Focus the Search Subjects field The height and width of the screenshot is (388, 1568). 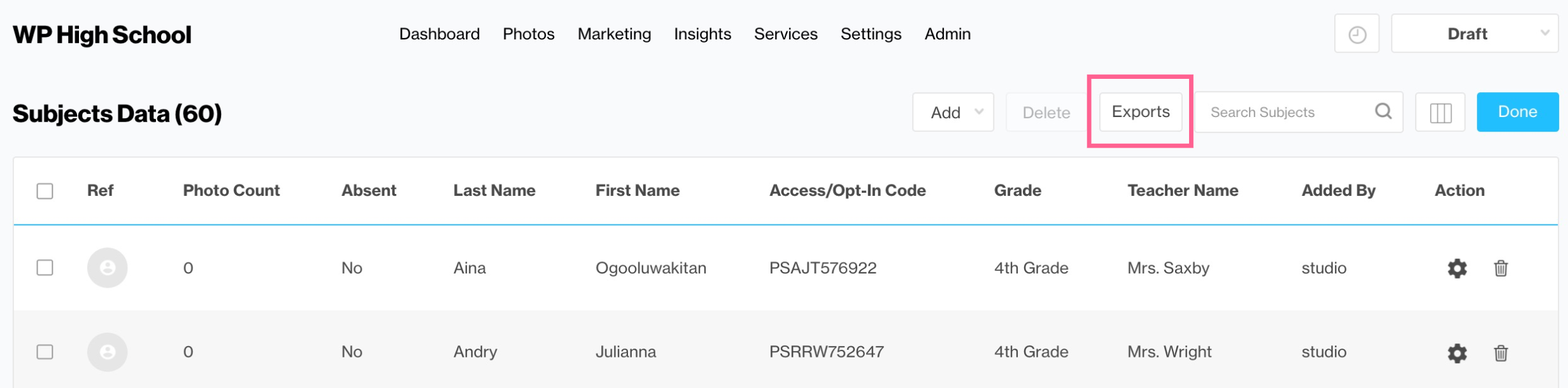[1283, 113]
